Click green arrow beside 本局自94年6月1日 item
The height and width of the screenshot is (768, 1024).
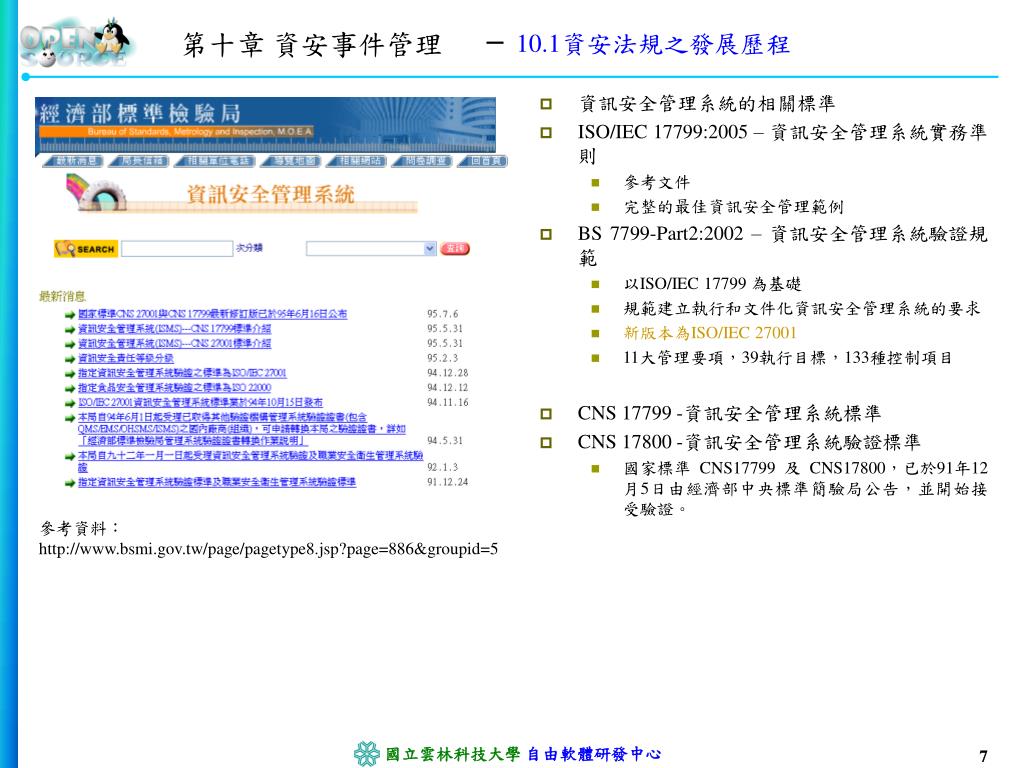(70, 418)
